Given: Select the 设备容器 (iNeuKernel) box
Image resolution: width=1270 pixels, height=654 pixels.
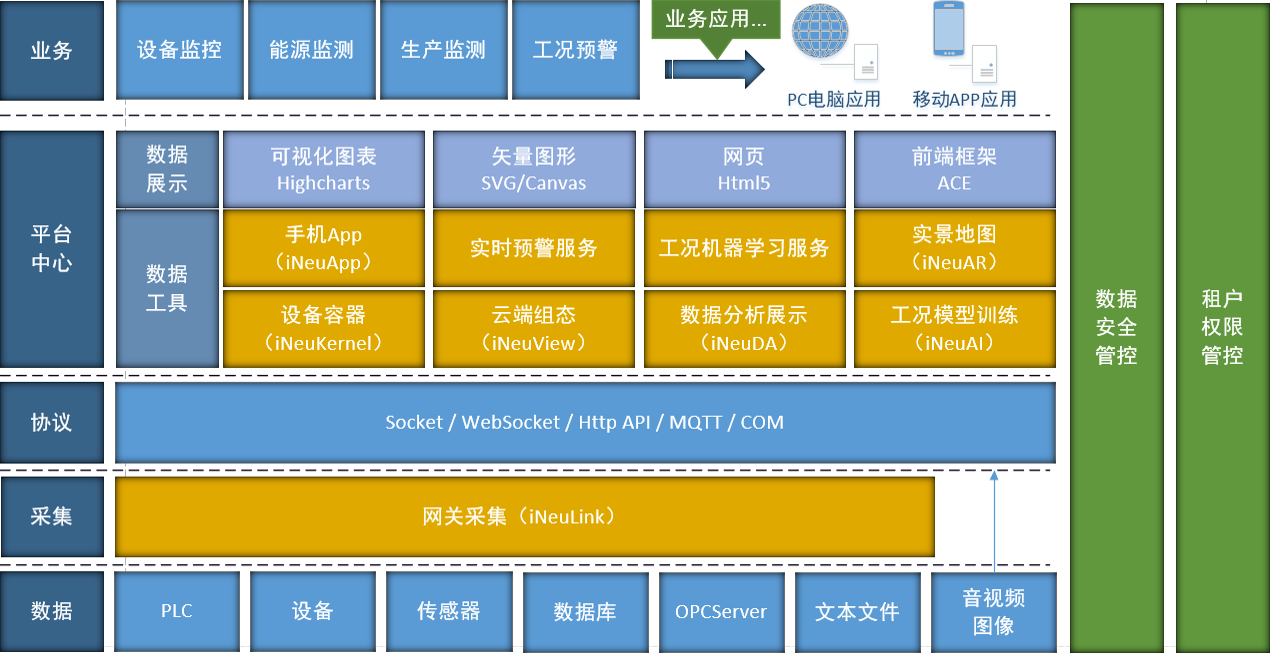Looking at the screenshot, I should [324, 328].
